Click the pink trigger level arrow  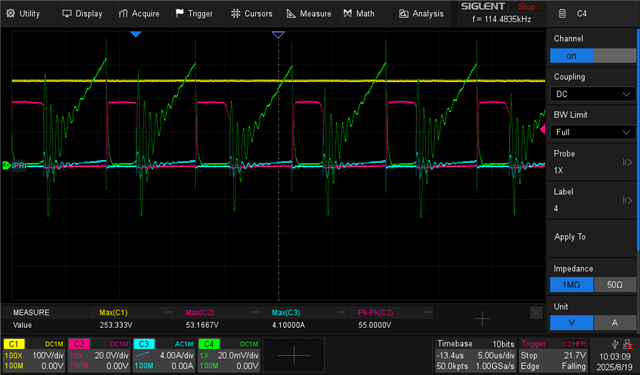pyautogui.click(x=542, y=129)
